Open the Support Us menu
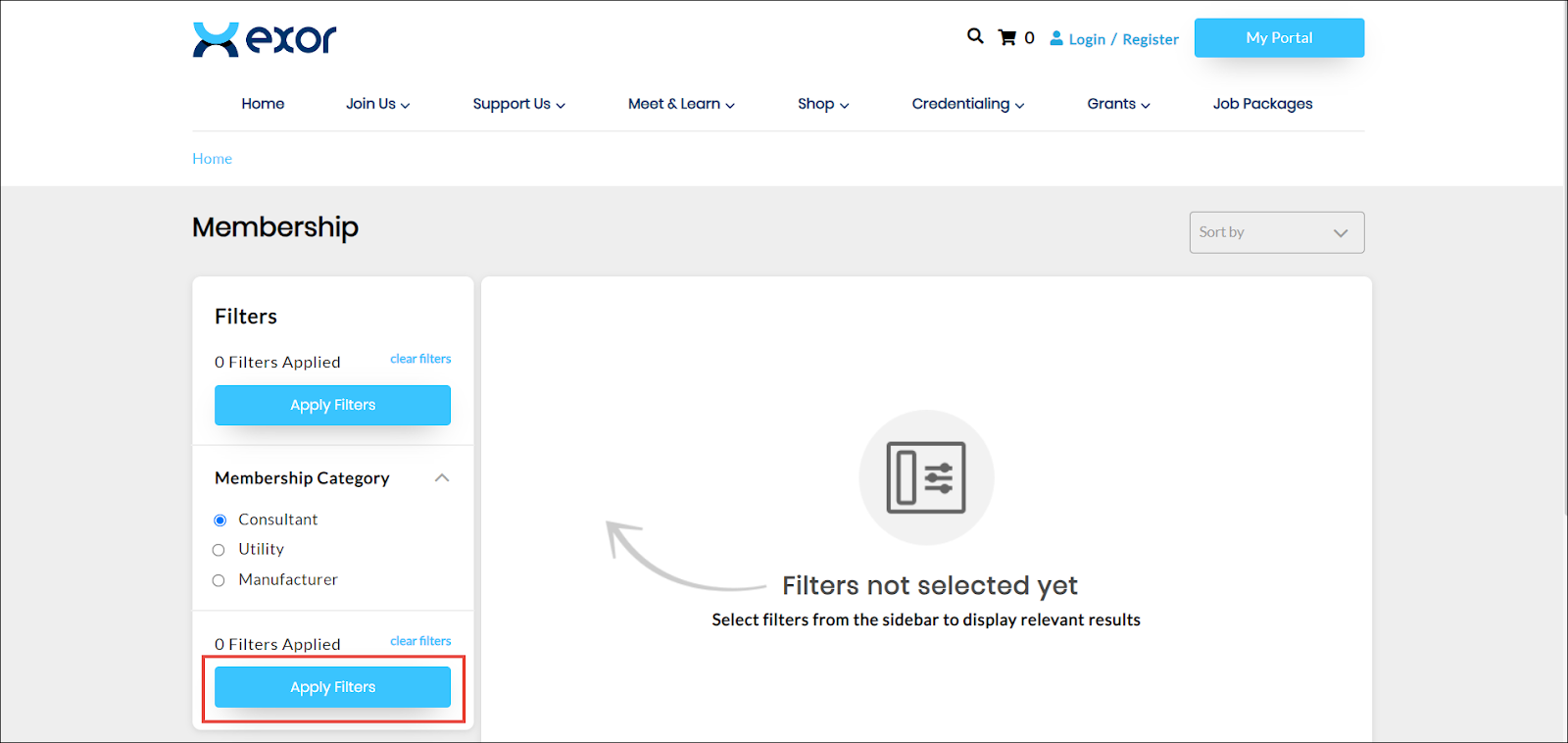This screenshot has width=1568, height=743. pyautogui.click(x=518, y=104)
